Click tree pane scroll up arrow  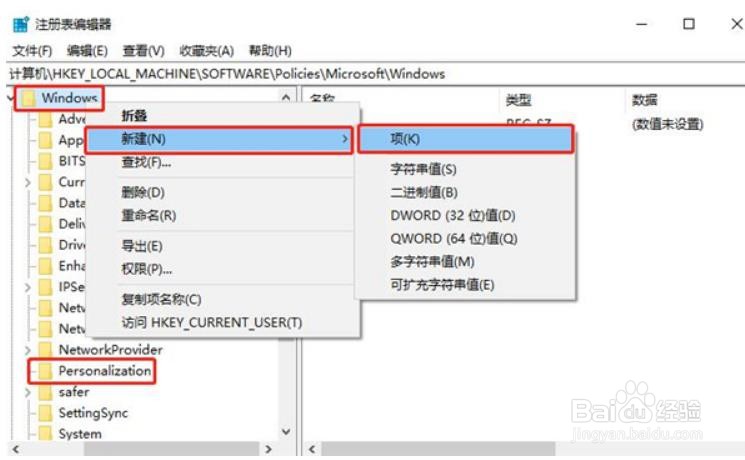286,98
